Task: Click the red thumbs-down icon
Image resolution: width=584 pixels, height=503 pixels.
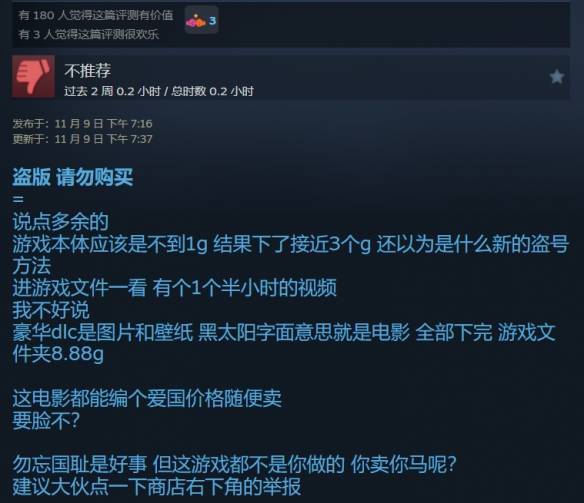Action: tap(34, 76)
